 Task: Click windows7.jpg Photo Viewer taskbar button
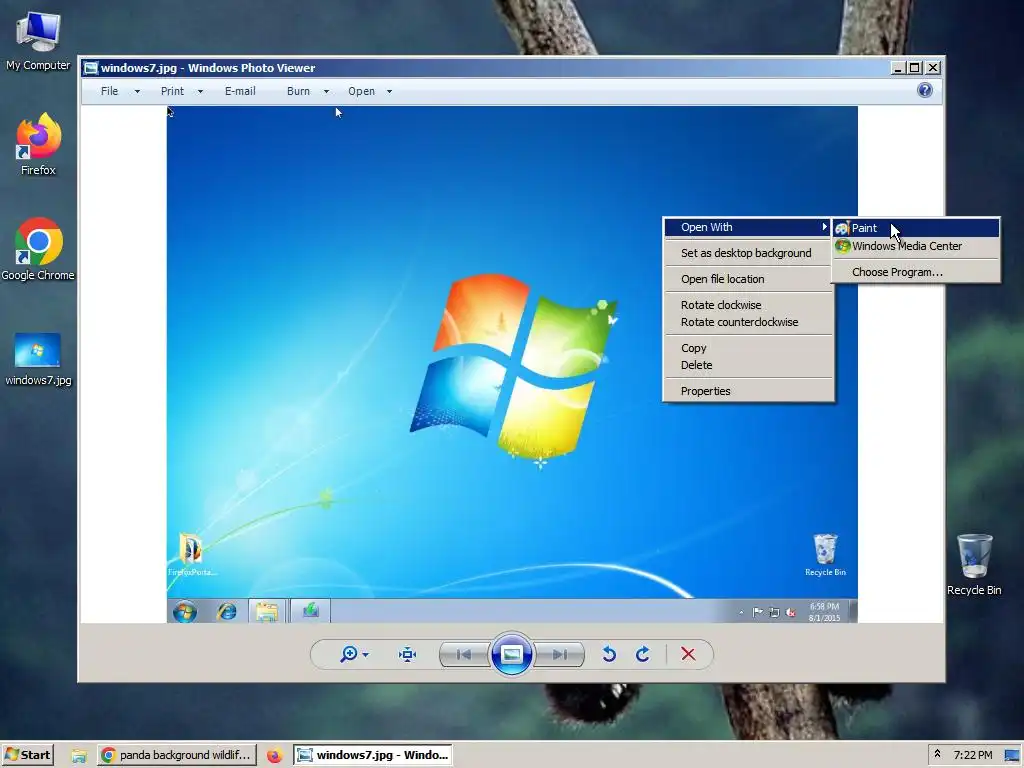[x=372, y=755]
